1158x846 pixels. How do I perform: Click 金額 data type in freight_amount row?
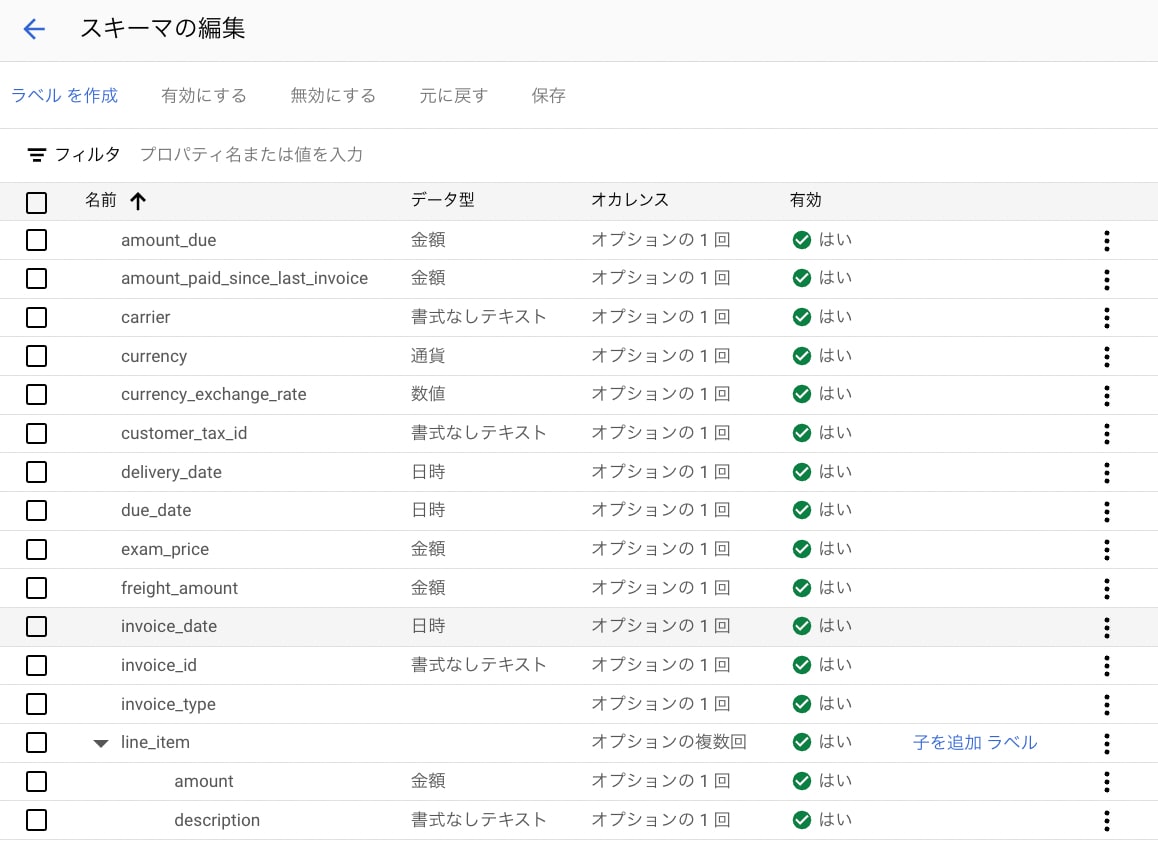[428, 588]
